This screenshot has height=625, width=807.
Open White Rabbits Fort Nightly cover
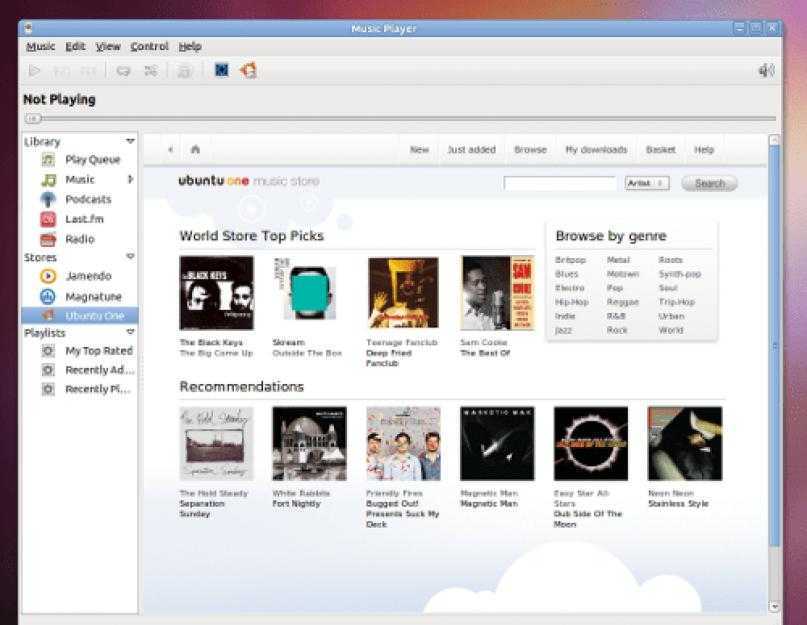pyautogui.click(x=309, y=443)
